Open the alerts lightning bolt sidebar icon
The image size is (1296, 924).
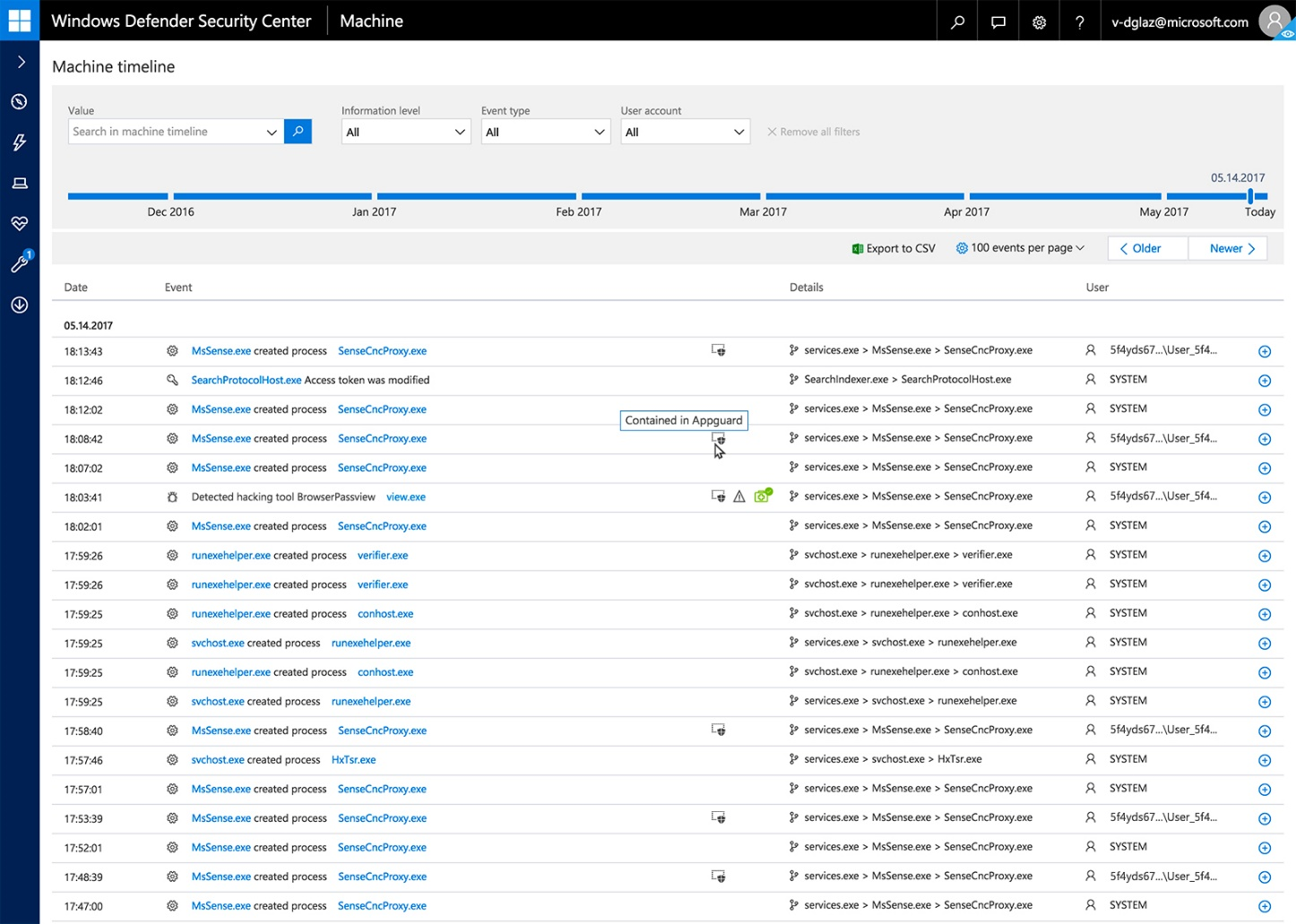[x=19, y=142]
